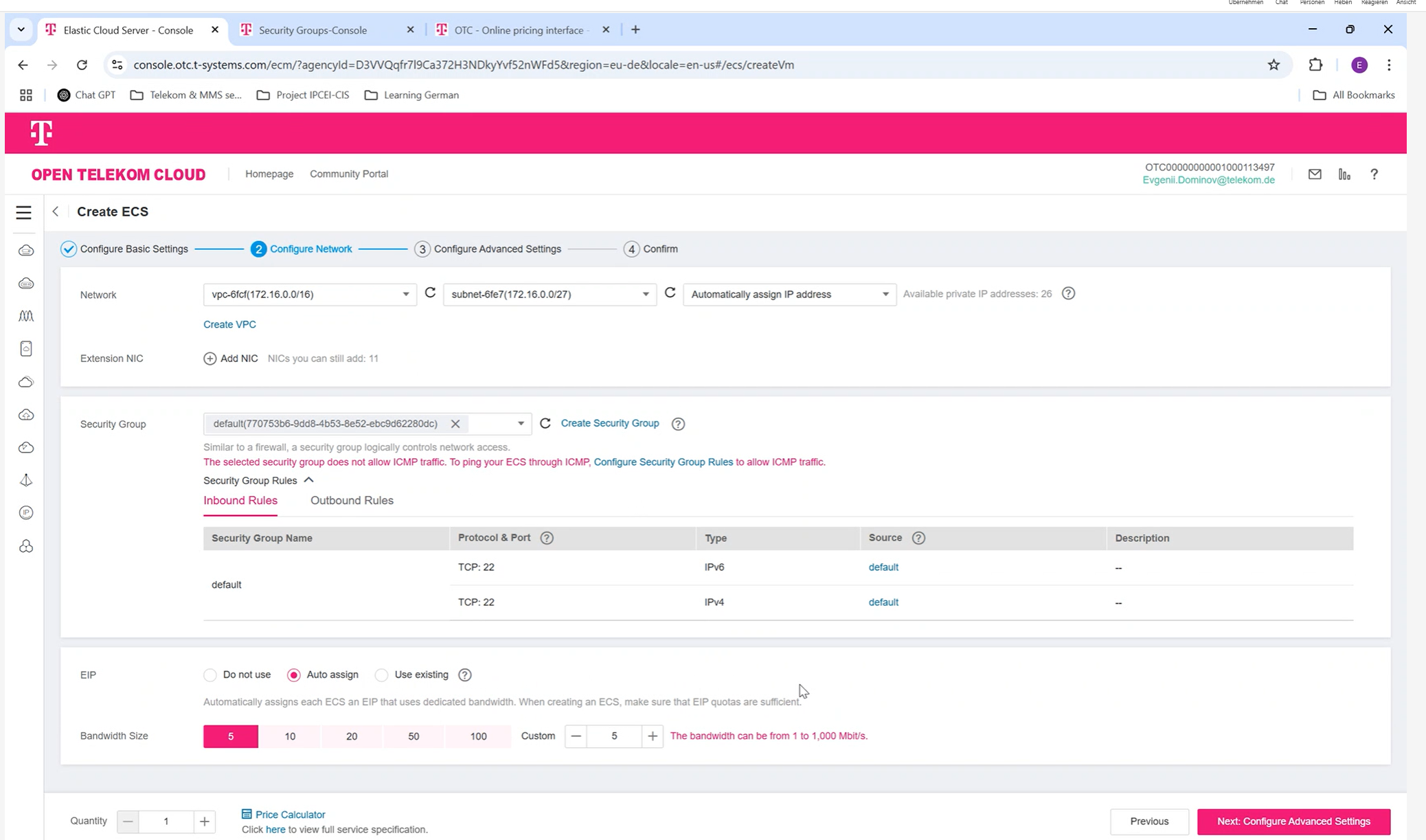The height and width of the screenshot is (840, 1426).
Task: Open the Security Group dropdown arrow
Action: click(x=521, y=424)
